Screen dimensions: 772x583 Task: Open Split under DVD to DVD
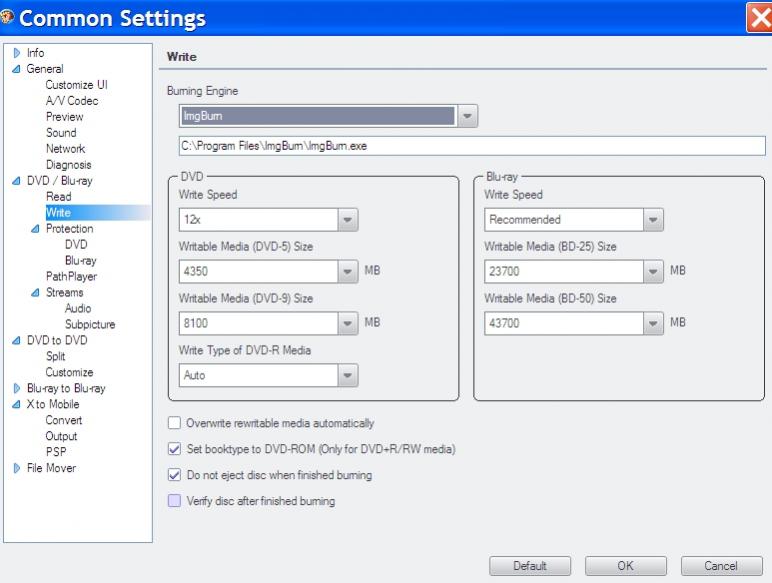point(56,356)
